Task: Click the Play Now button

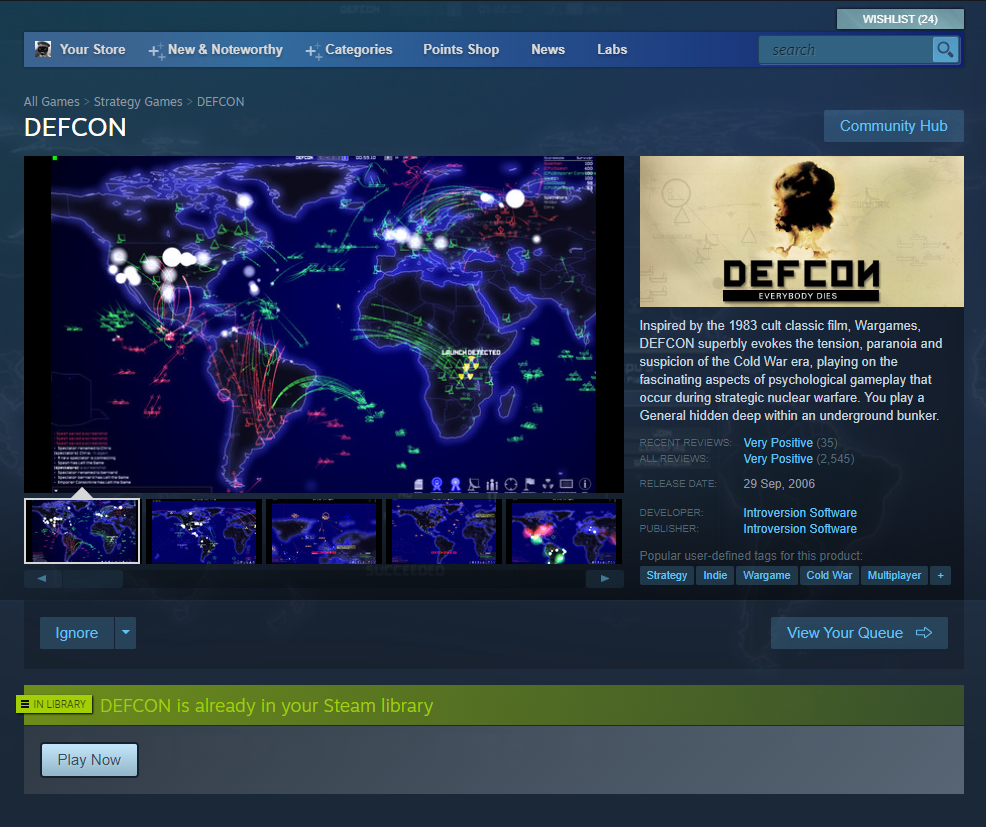Action: 89,760
